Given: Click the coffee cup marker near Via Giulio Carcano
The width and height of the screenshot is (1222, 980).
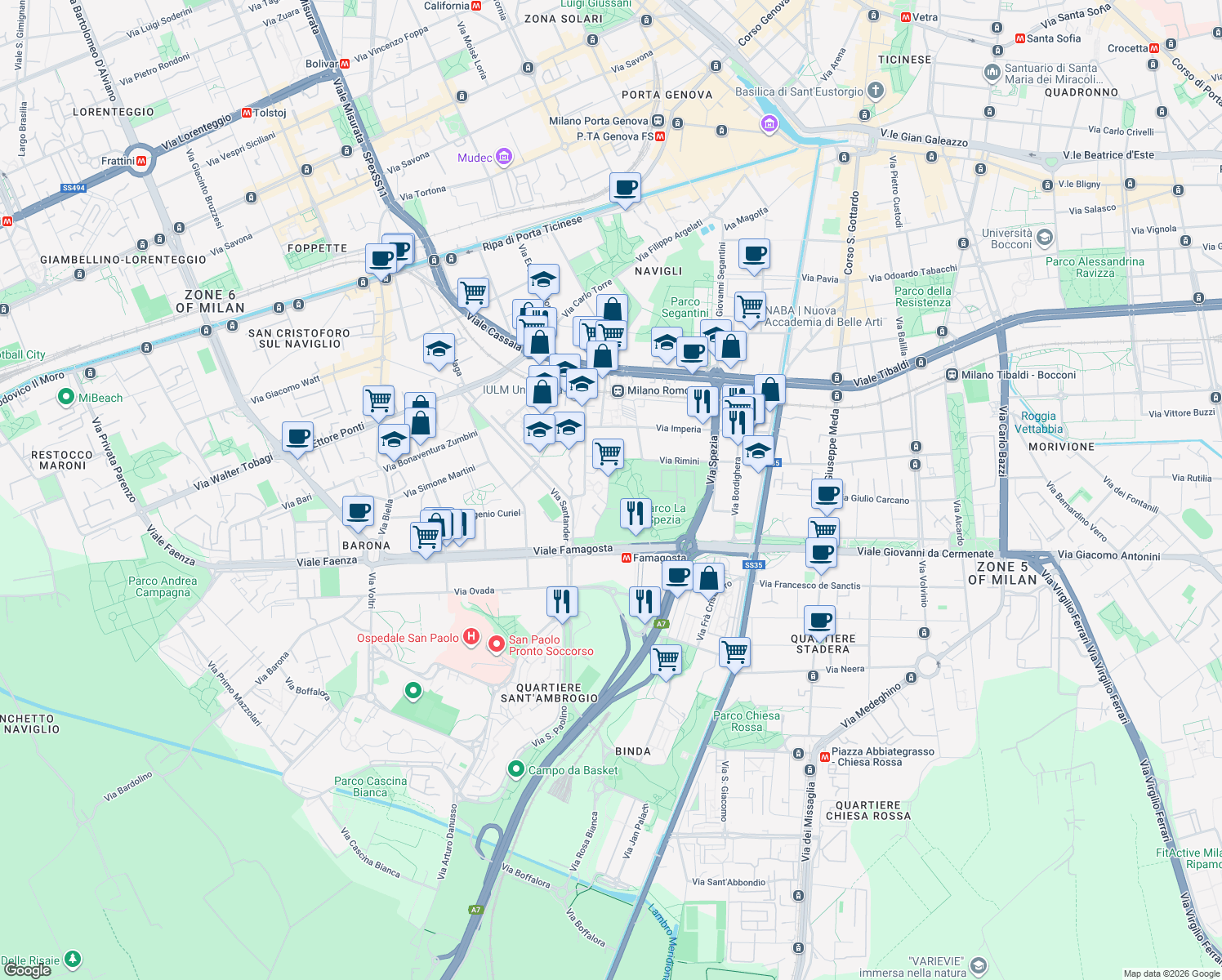Looking at the screenshot, I should pyautogui.click(x=827, y=493).
